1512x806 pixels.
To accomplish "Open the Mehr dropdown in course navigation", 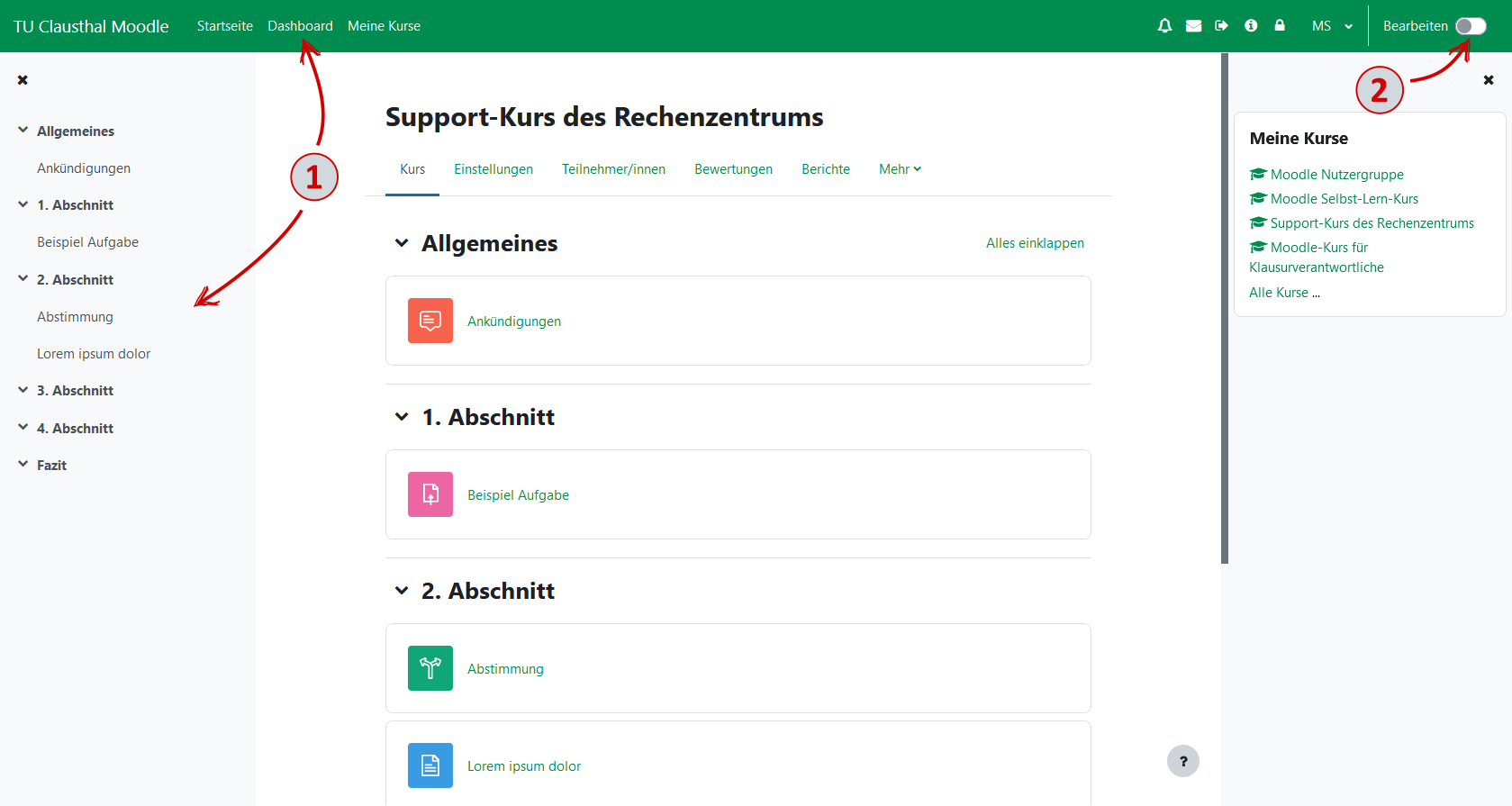I will tap(900, 169).
